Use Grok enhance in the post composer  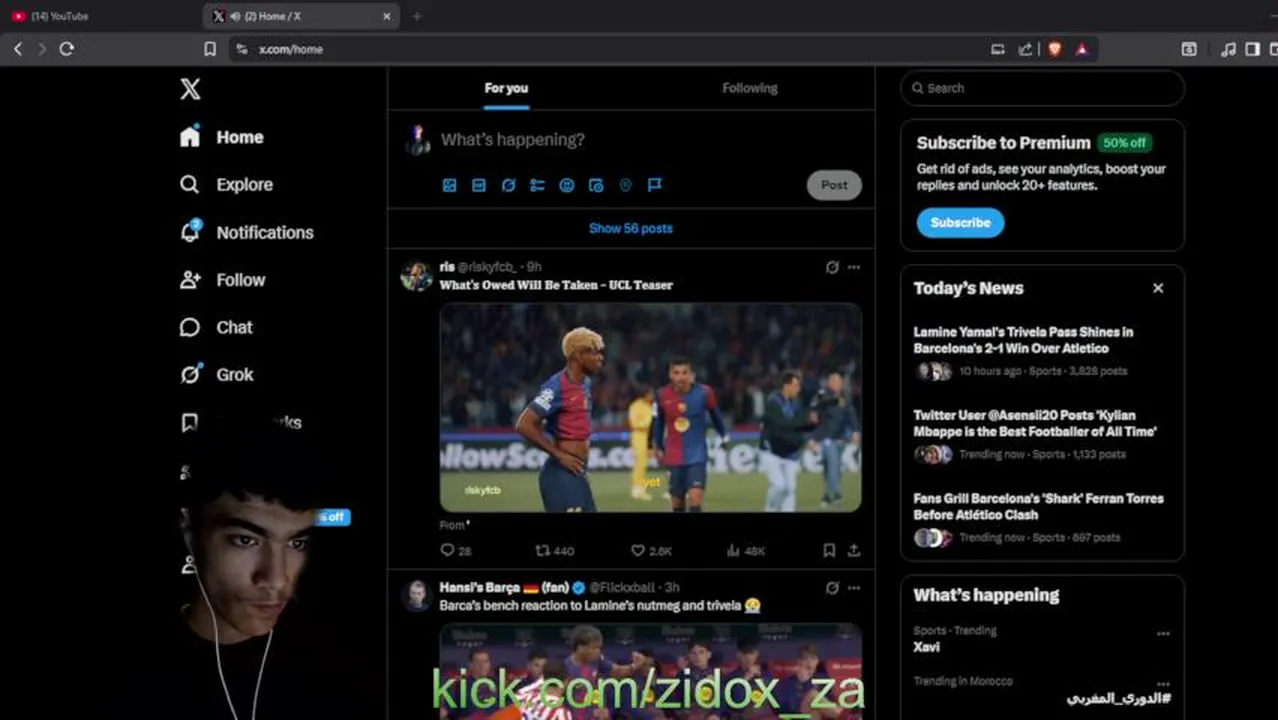pos(508,185)
